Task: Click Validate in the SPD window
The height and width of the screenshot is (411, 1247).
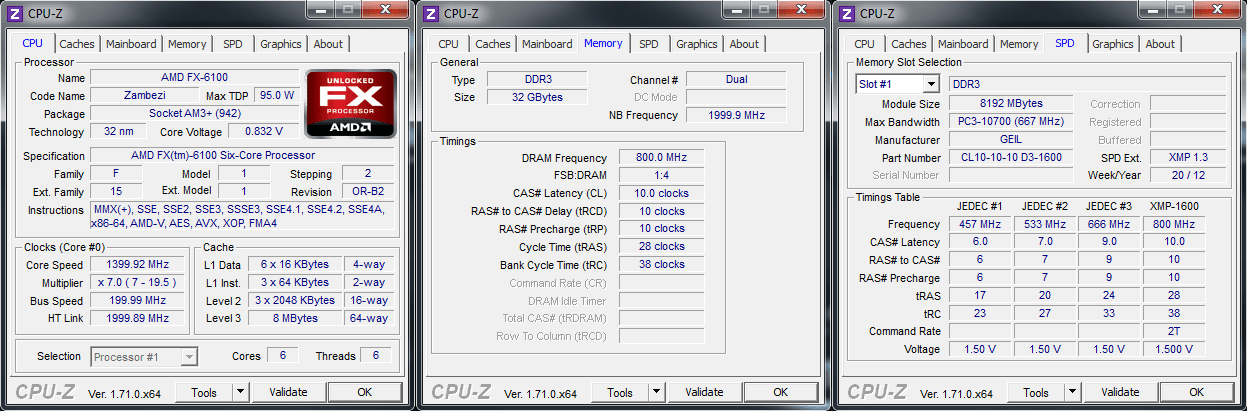Action: (x=1120, y=392)
